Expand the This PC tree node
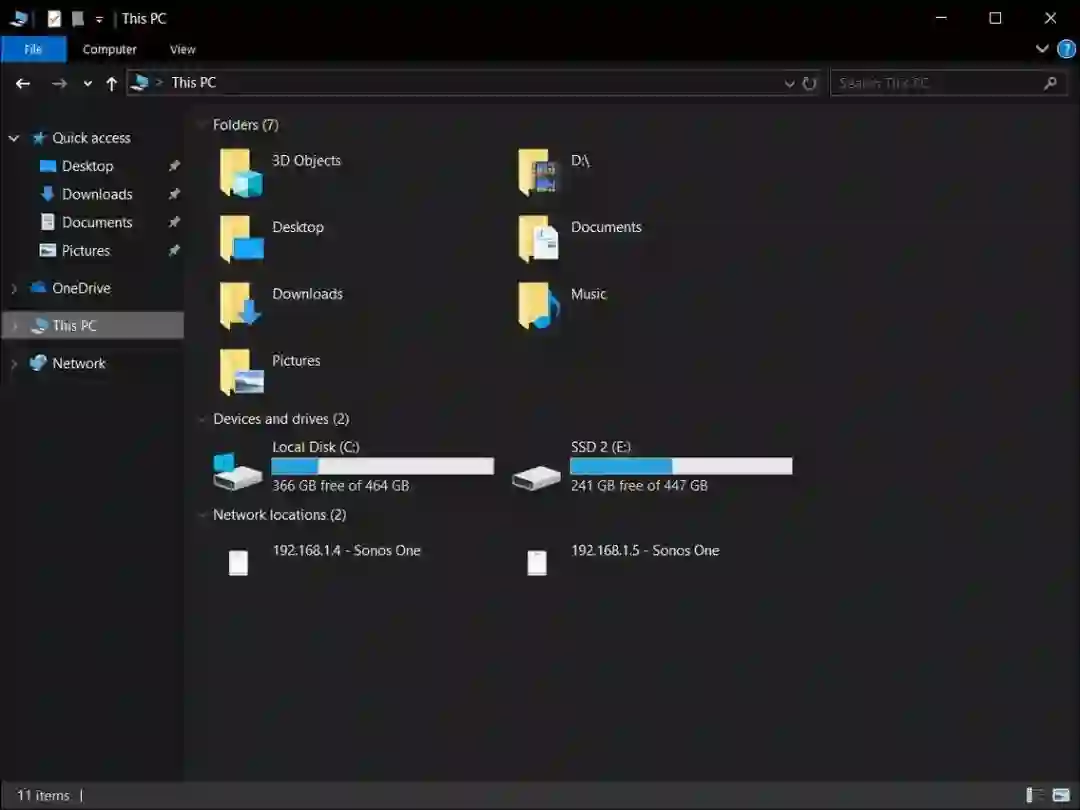 pos(14,326)
